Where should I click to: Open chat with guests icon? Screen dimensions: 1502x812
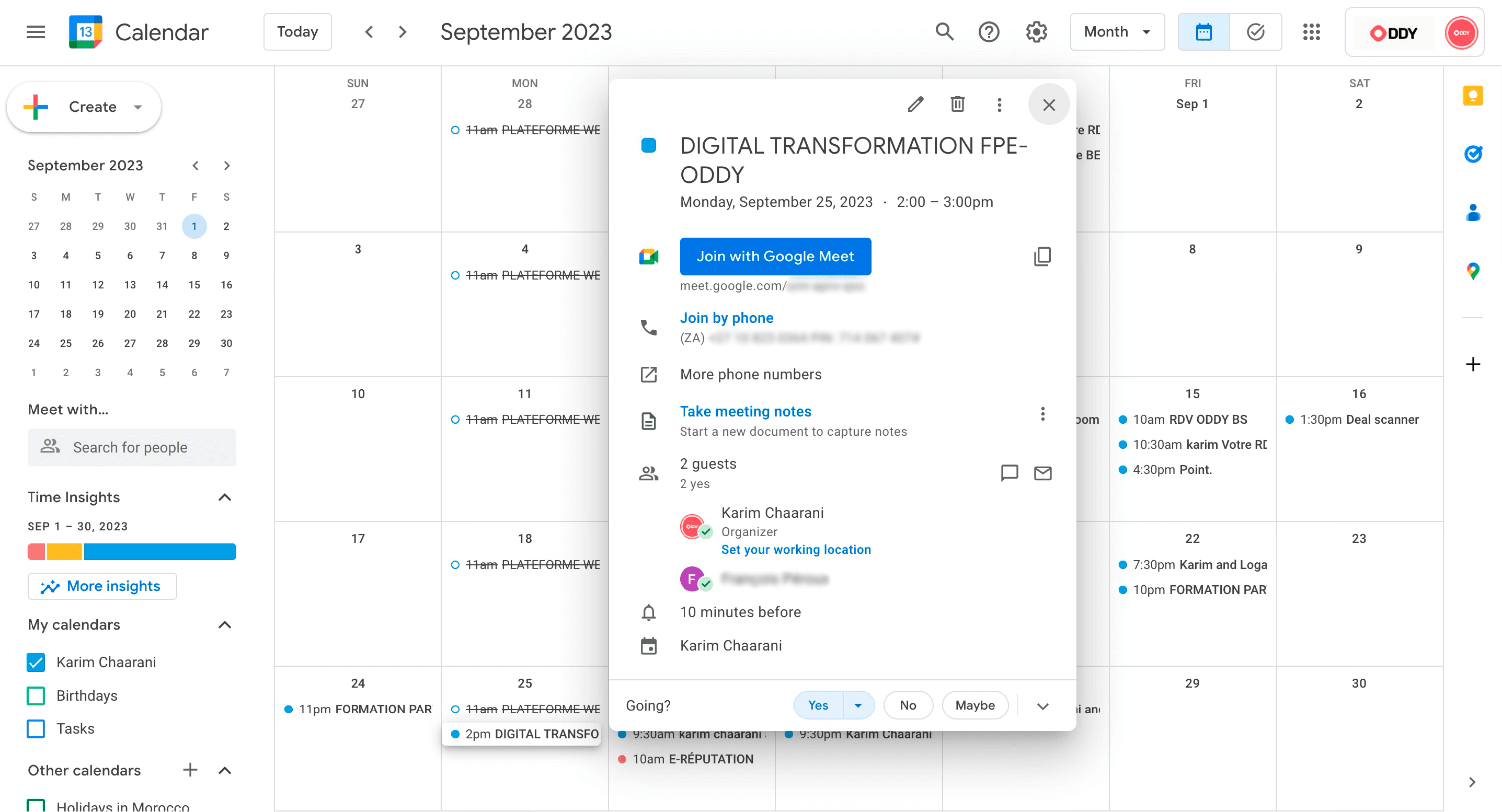click(1010, 473)
